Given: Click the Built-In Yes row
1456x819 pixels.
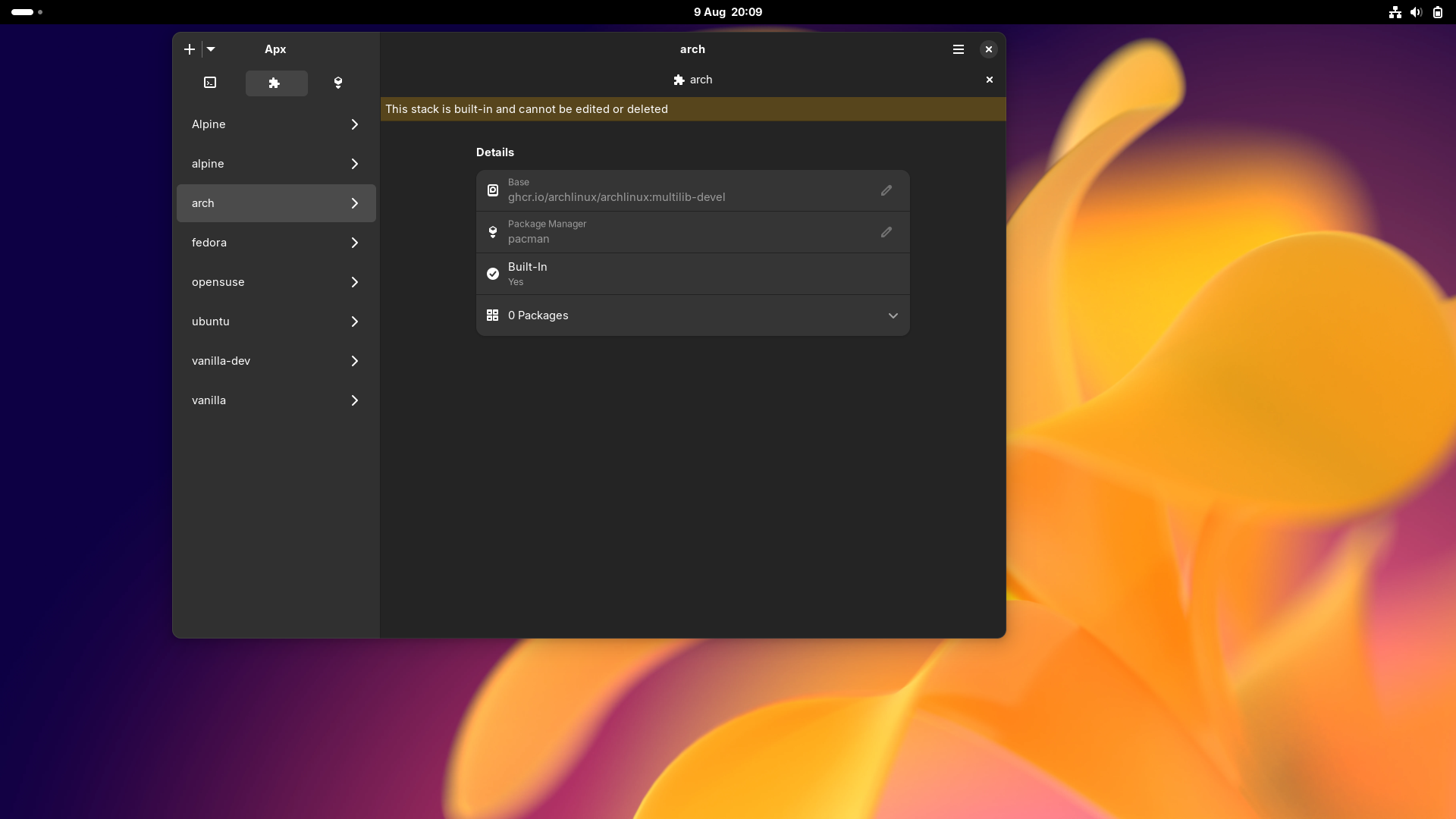Looking at the screenshot, I should (693, 274).
